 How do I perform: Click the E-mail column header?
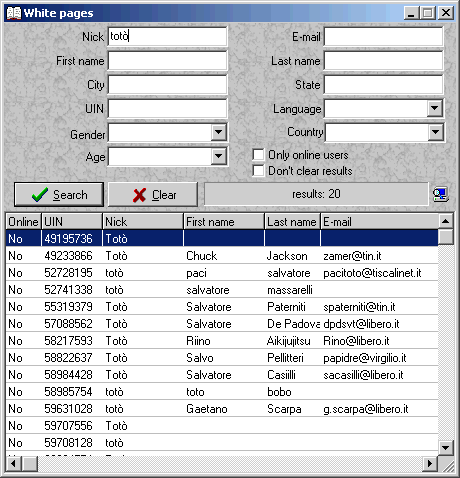(379, 222)
